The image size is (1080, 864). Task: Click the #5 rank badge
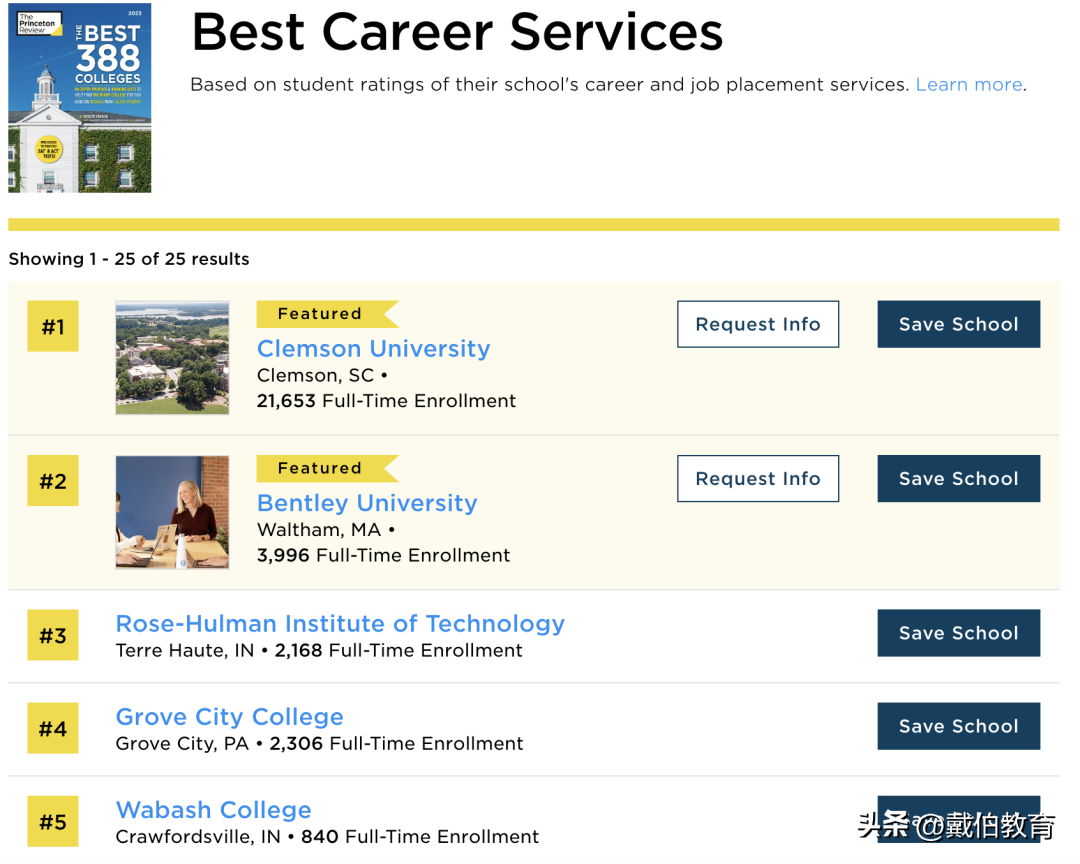(53, 822)
